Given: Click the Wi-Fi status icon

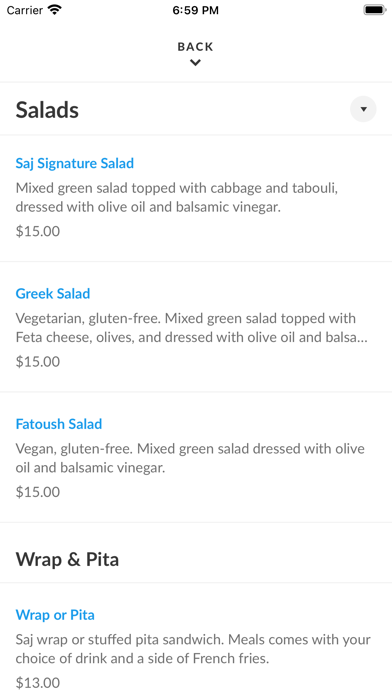Looking at the screenshot, I should (x=55, y=10).
